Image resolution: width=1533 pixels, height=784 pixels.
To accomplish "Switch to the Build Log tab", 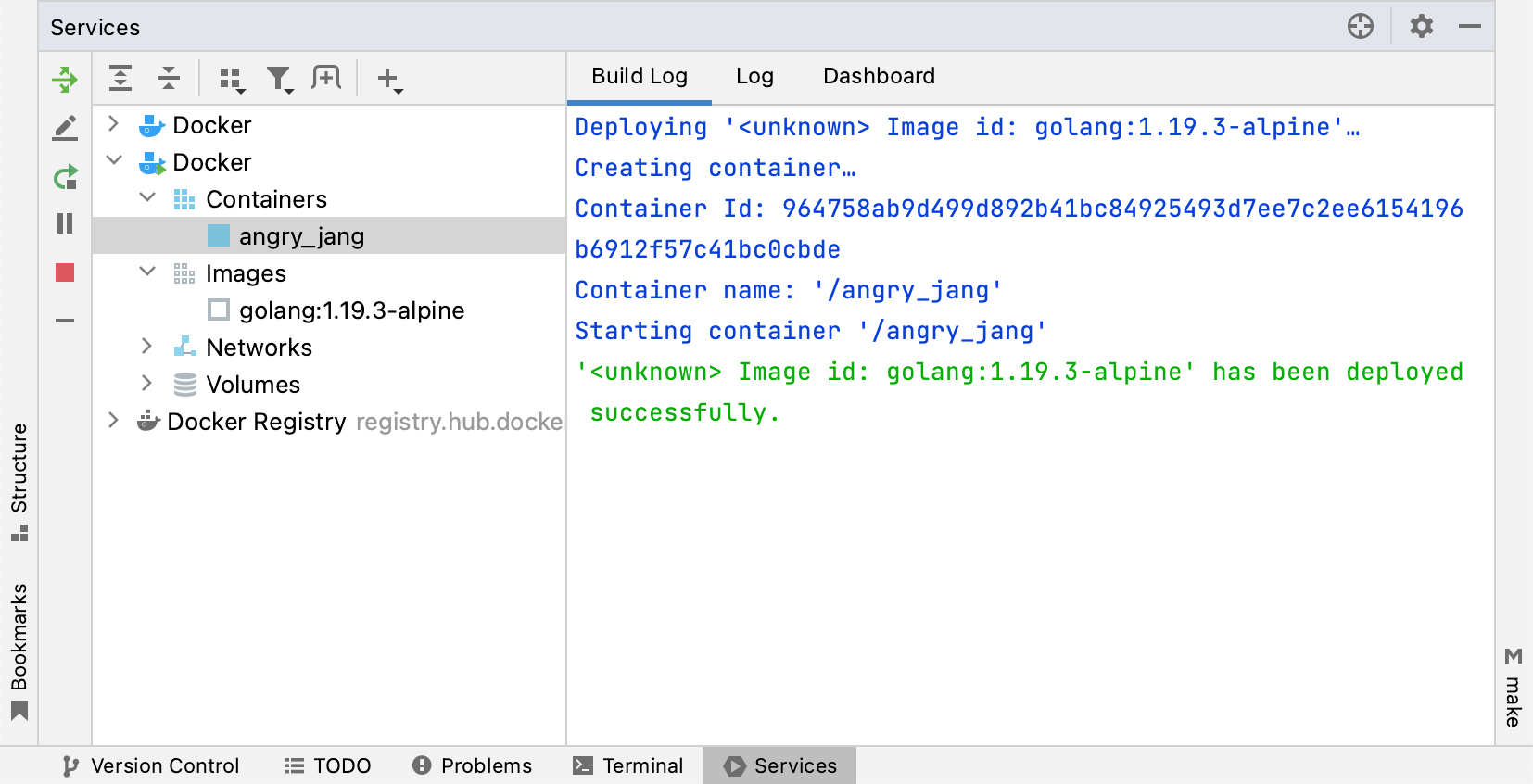I will [640, 76].
